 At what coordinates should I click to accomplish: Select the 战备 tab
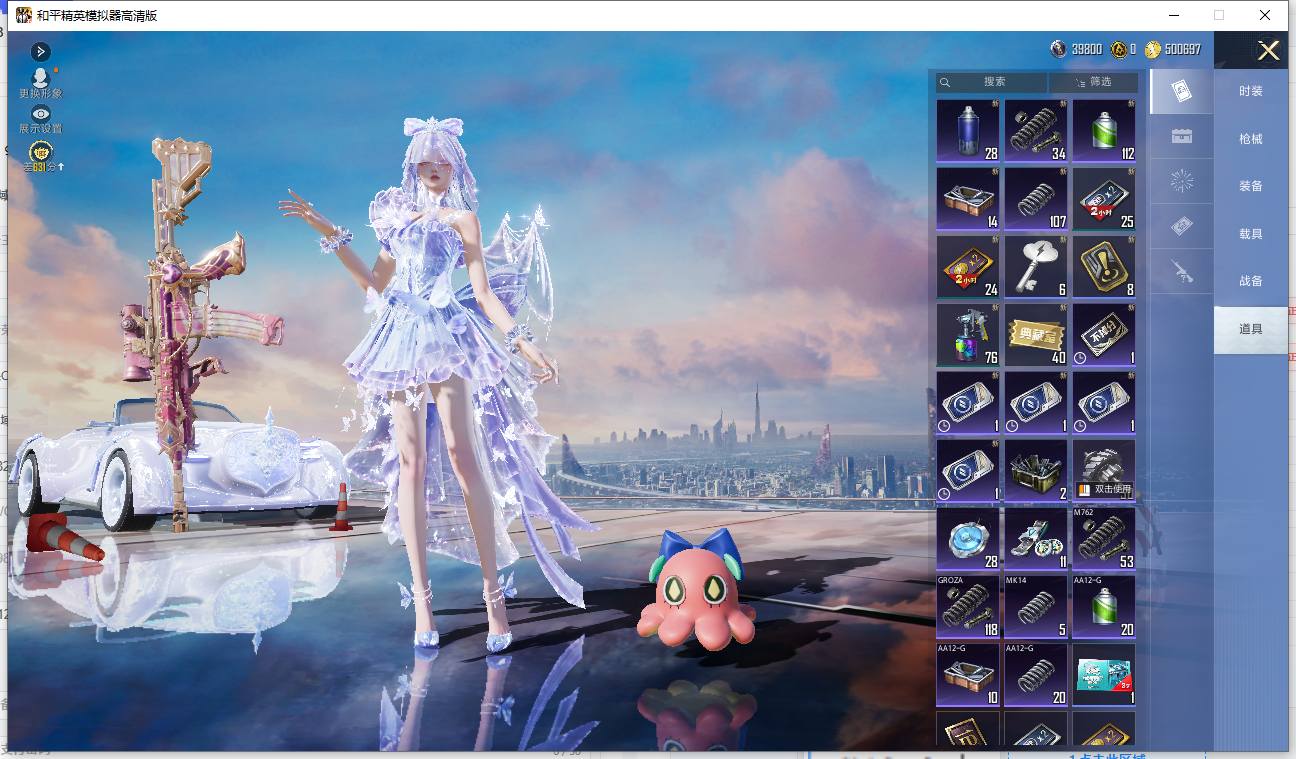point(1250,281)
